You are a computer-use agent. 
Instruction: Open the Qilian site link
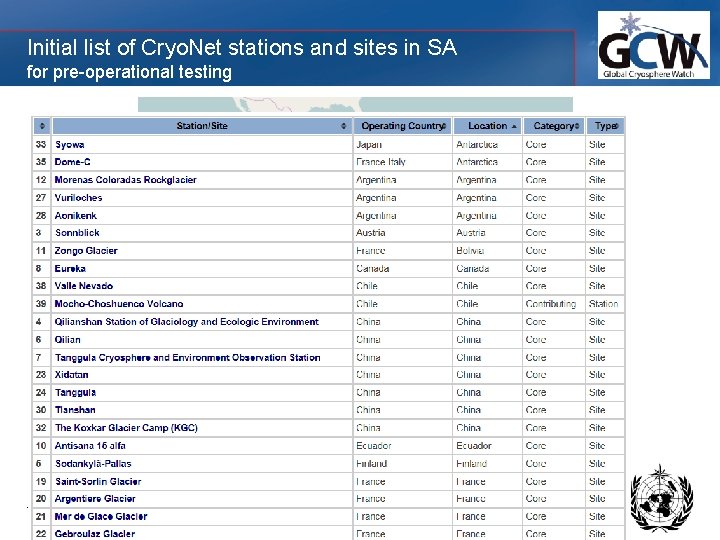click(x=68, y=340)
